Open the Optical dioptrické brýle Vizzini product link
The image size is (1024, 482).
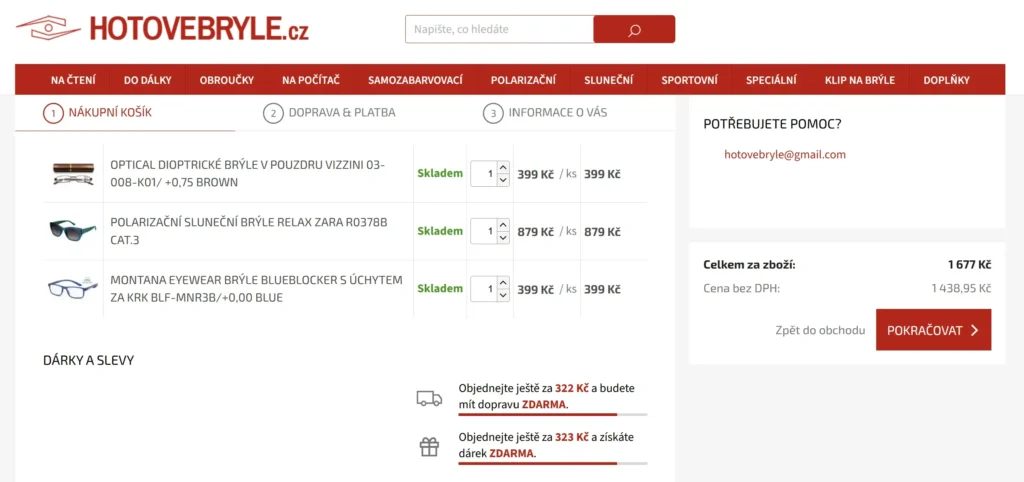click(x=248, y=174)
